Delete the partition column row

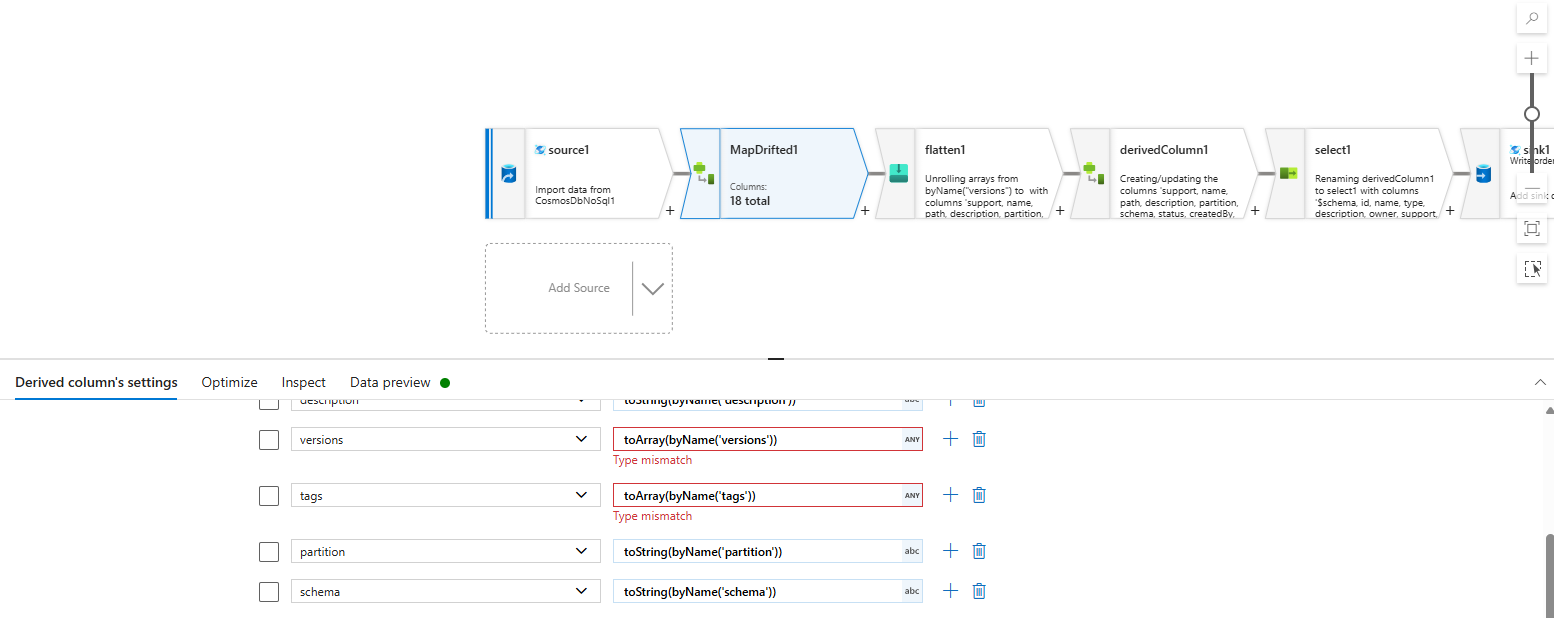tap(979, 551)
